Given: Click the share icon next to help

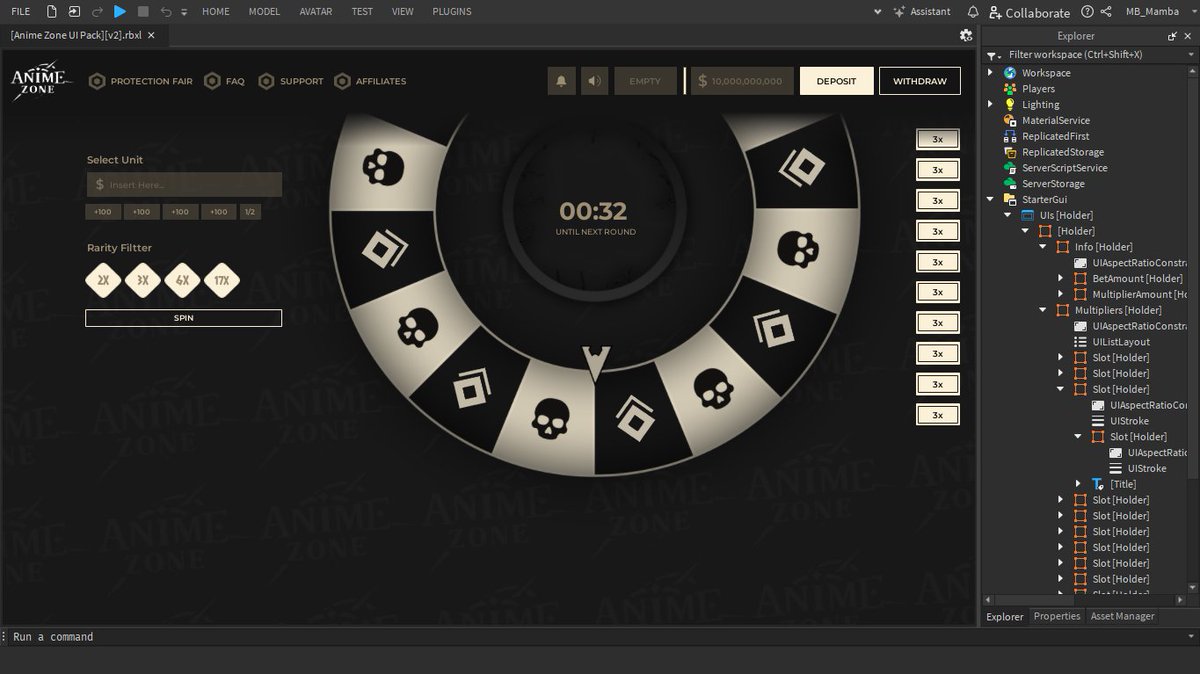Looking at the screenshot, I should pyautogui.click(x=1106, y=12).
